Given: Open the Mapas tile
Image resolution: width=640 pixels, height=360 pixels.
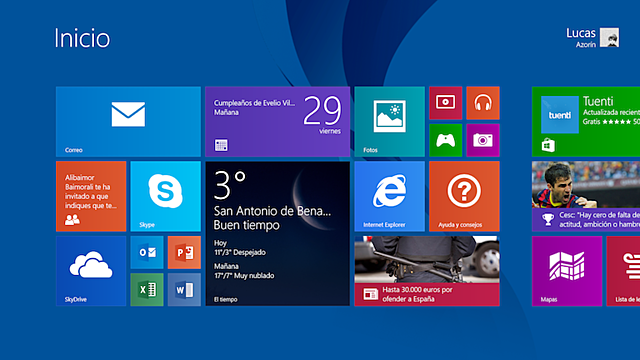Looking at the screenshot, I should tap(567, 271).
